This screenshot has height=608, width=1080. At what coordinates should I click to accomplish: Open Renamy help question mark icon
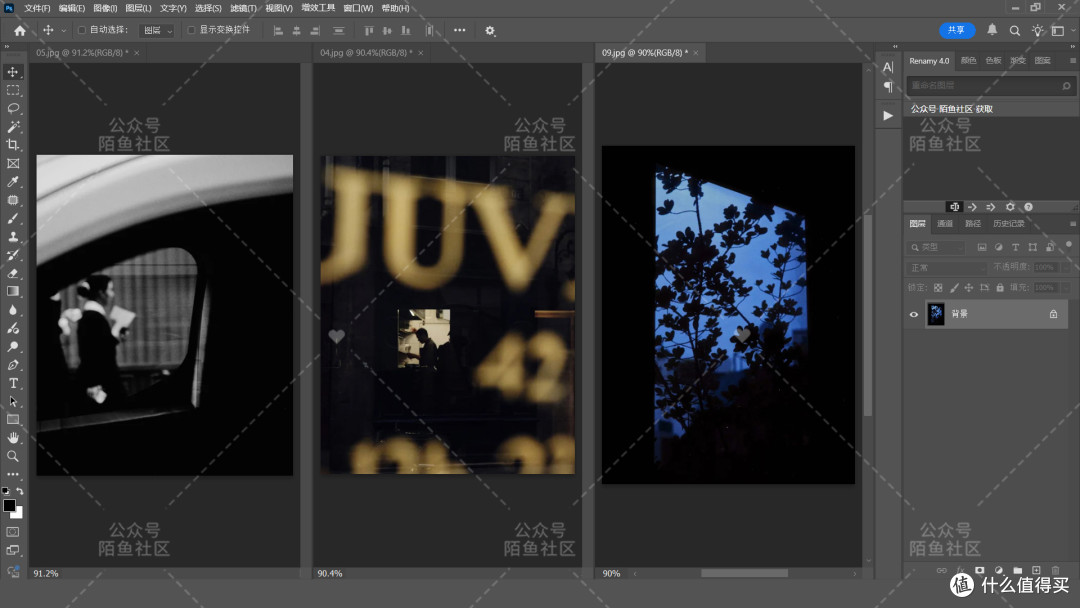coord(1028,207)
